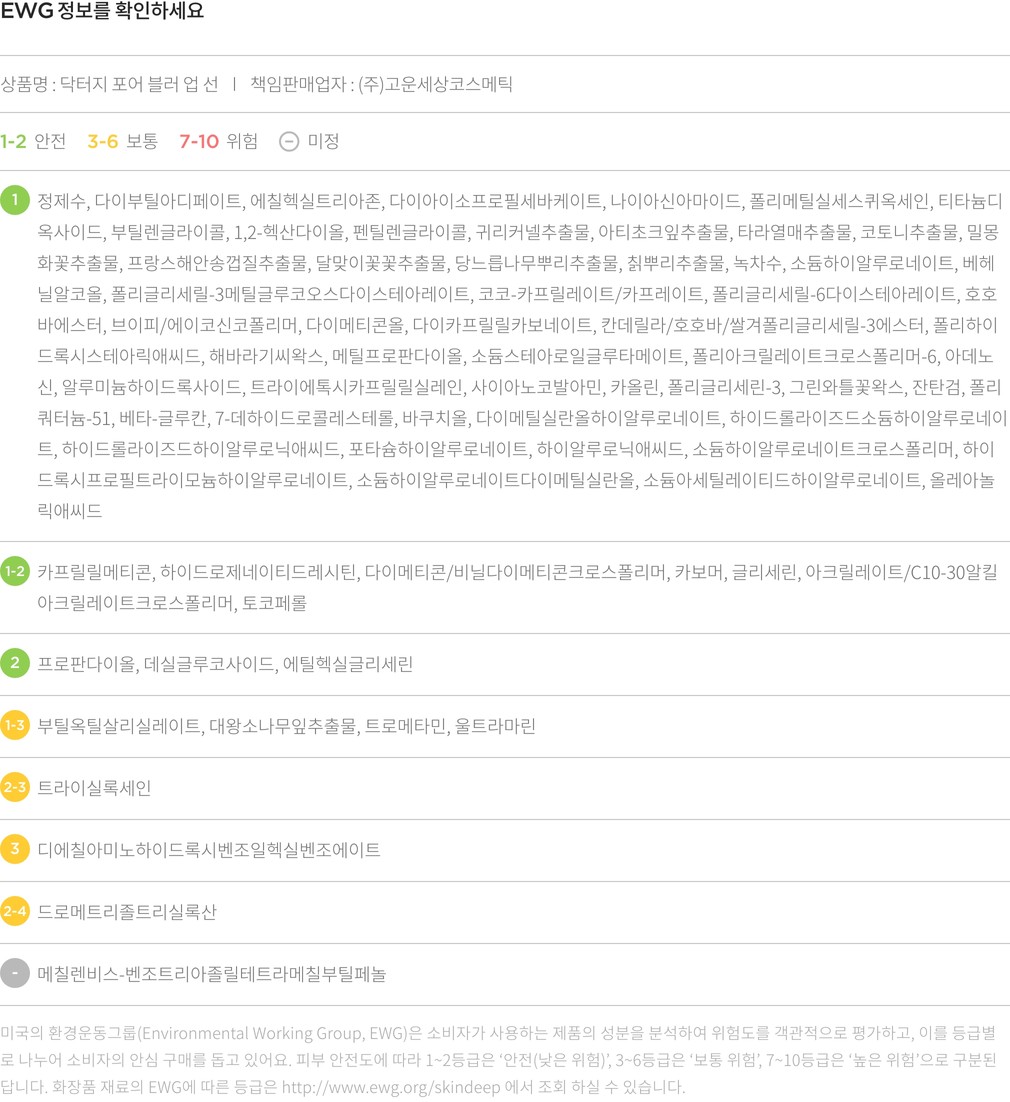Viewport: 1010px width, 1102px height.
Task: Click the green grade 2 badge
Action: point(15,664)
